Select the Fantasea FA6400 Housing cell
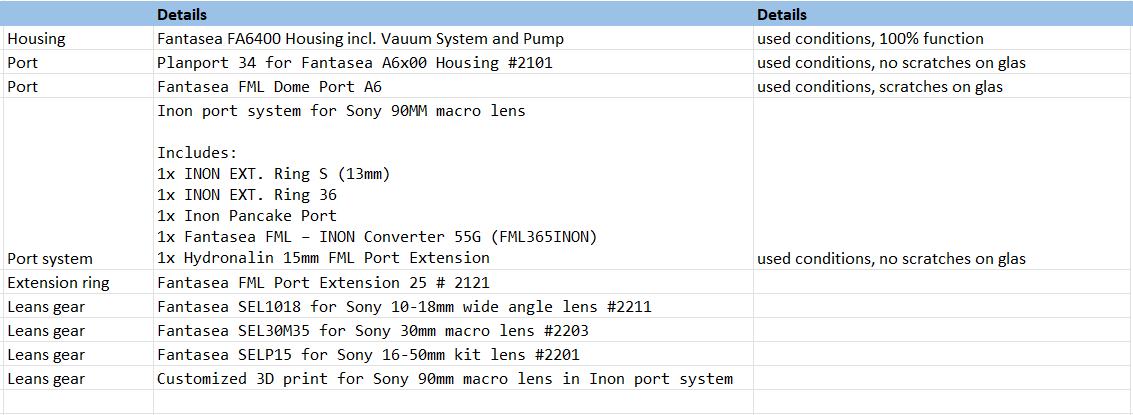The height and width of the screenshot is (415, 1133). pos(453,39)
